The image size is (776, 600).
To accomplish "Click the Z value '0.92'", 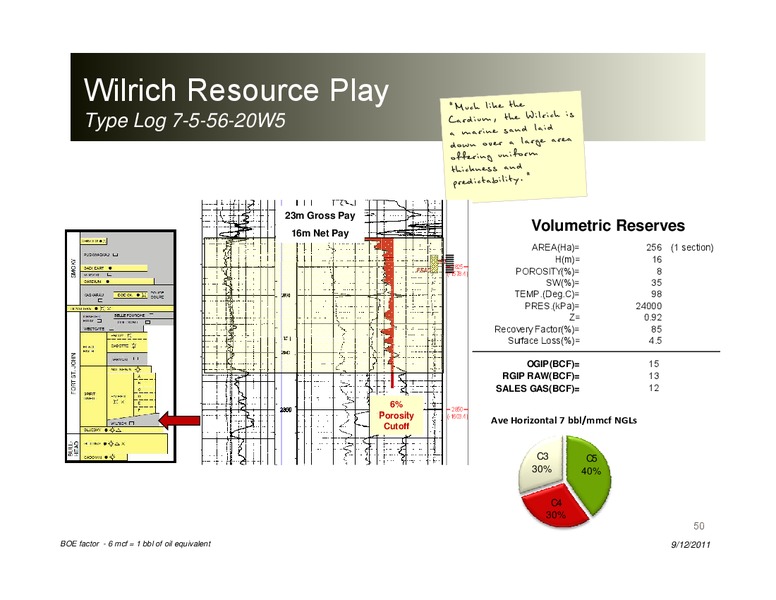I will click(653, 317).
